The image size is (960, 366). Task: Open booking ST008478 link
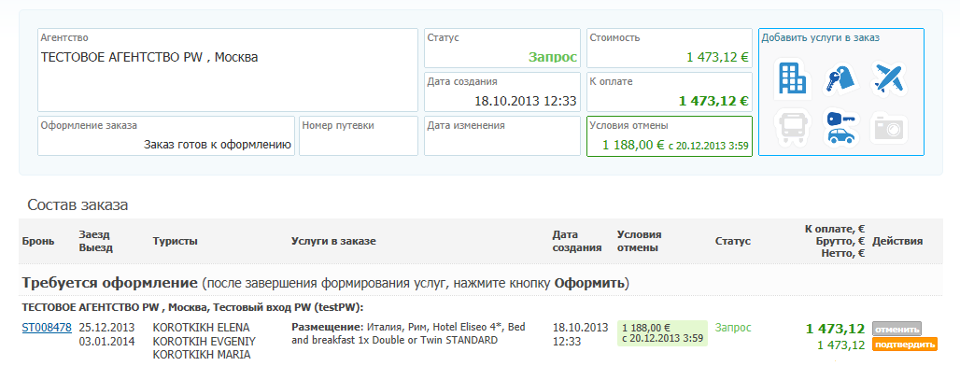pyautogui.click(x=47, y=327)
